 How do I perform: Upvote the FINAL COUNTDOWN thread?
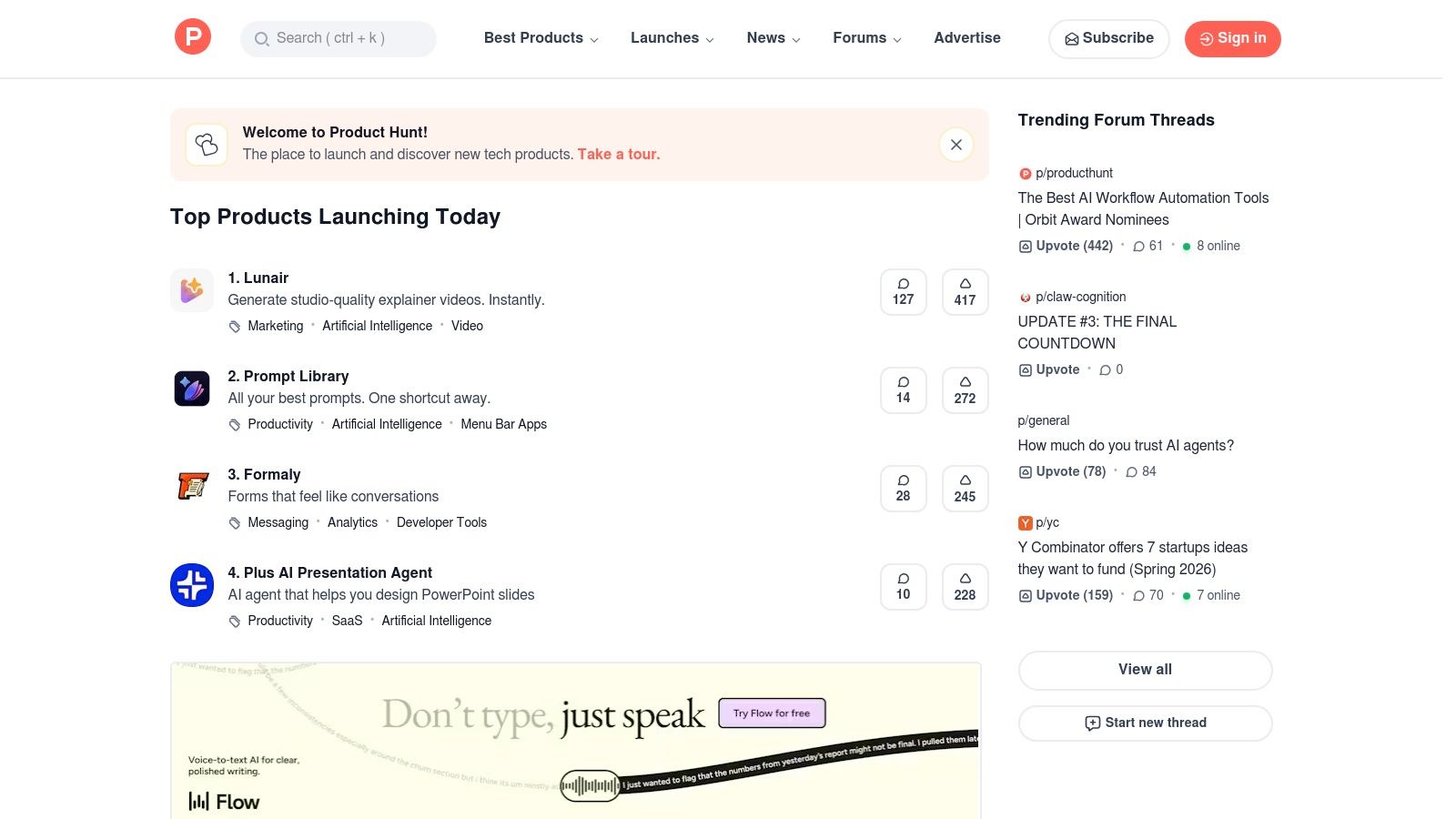1049,369
